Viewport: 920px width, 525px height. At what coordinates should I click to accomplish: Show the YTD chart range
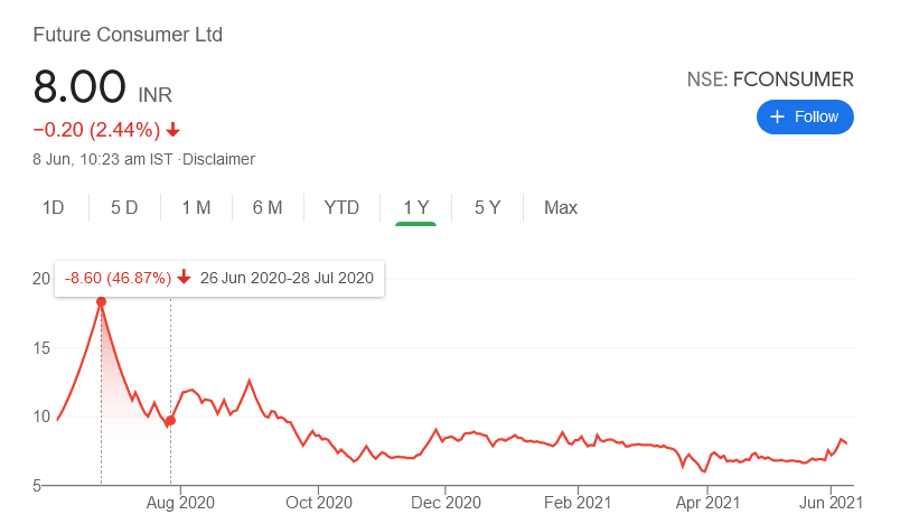[341, 208]
